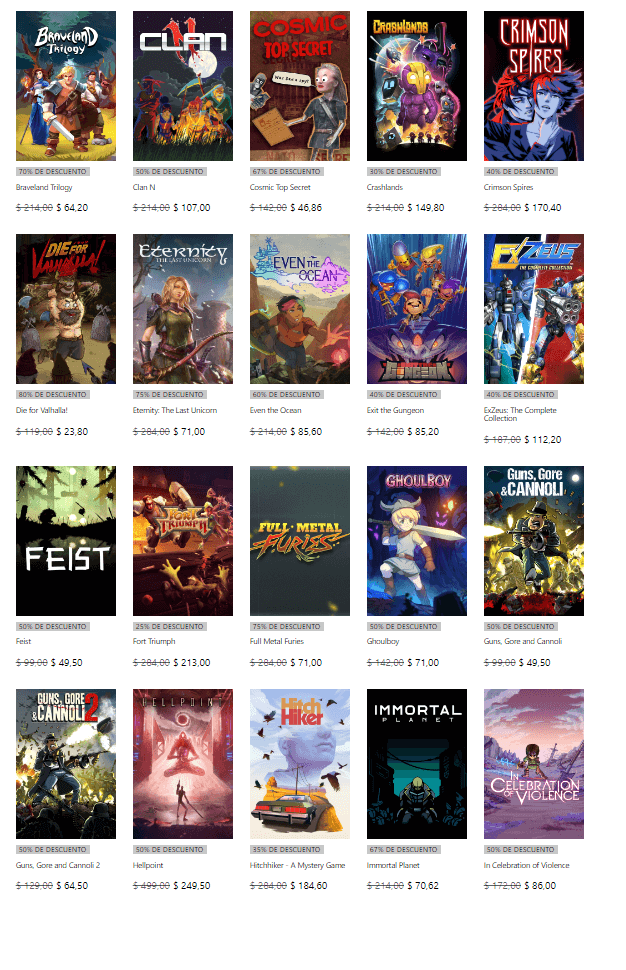Click the Guns, Gore and Cannoli 2 cover
This screenshot has width=626, height=970.
(66, 764)
